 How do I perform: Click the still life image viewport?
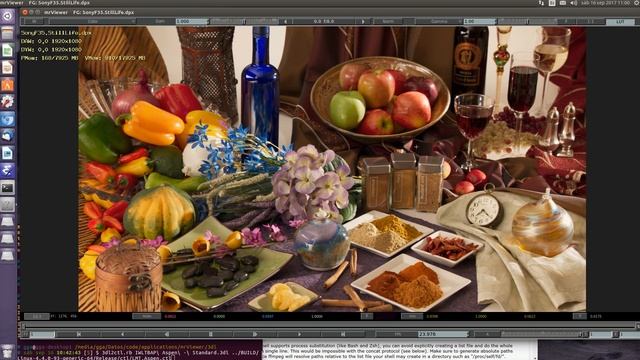332,169
